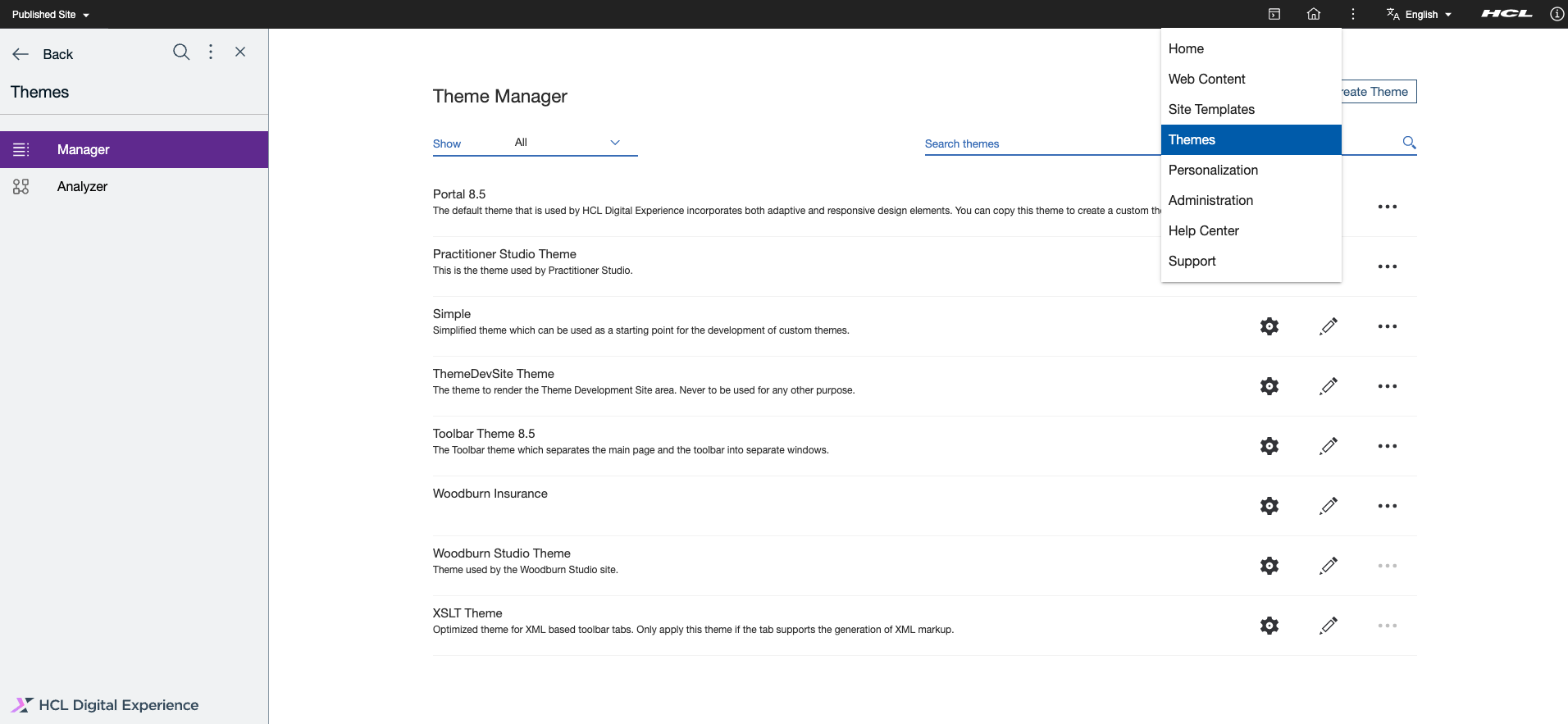Click the translate language icon
Image resolution: width=1568 pixels, height=724 pixels.
pyautogui.click(x=1393, y=14)
